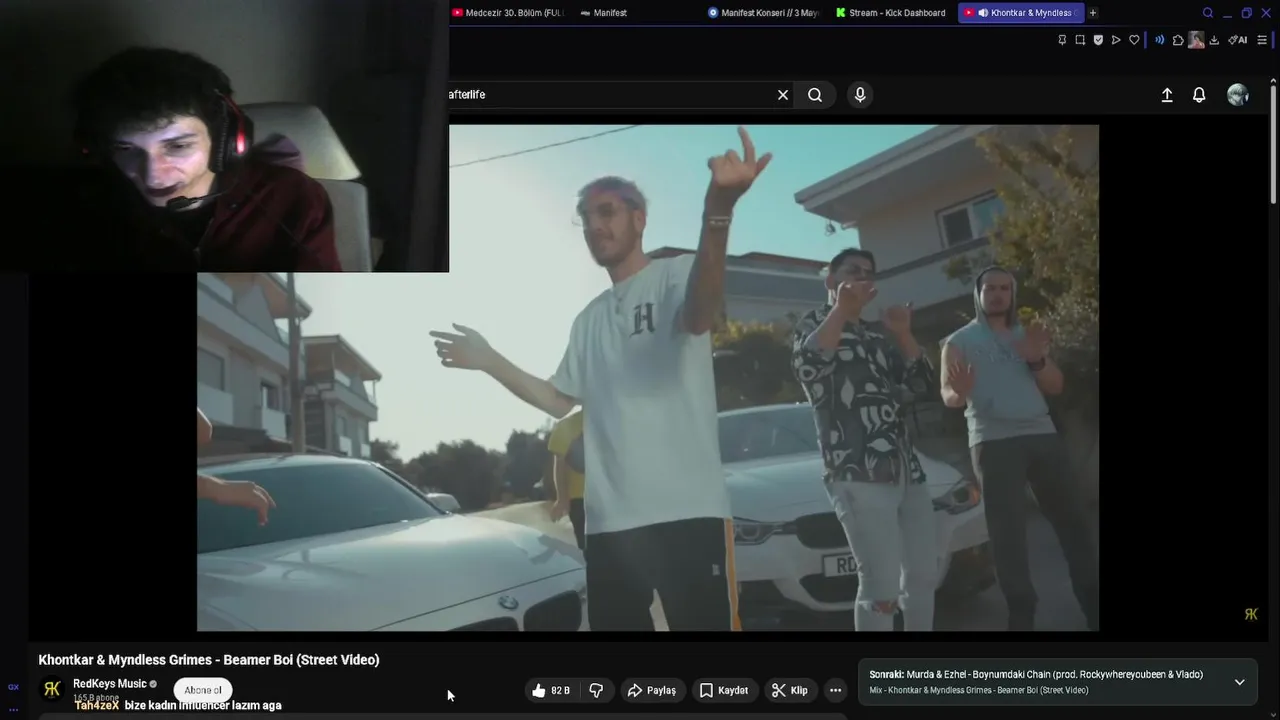Screen dimensions: 1280x720
Task: Expand the Sonraki playlist panel chevron
Action: [x=1239, y=682]
